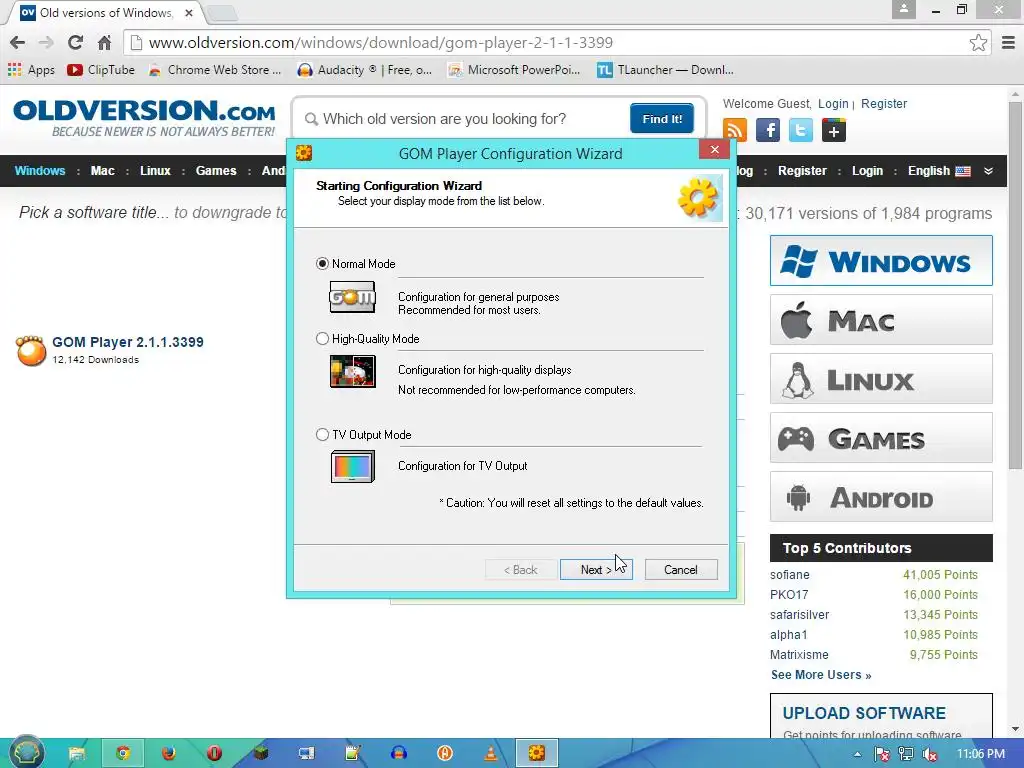Select the Normal Mode radio button
The width and height of the screenshot is (1024, 768).
tap(322, 264)
